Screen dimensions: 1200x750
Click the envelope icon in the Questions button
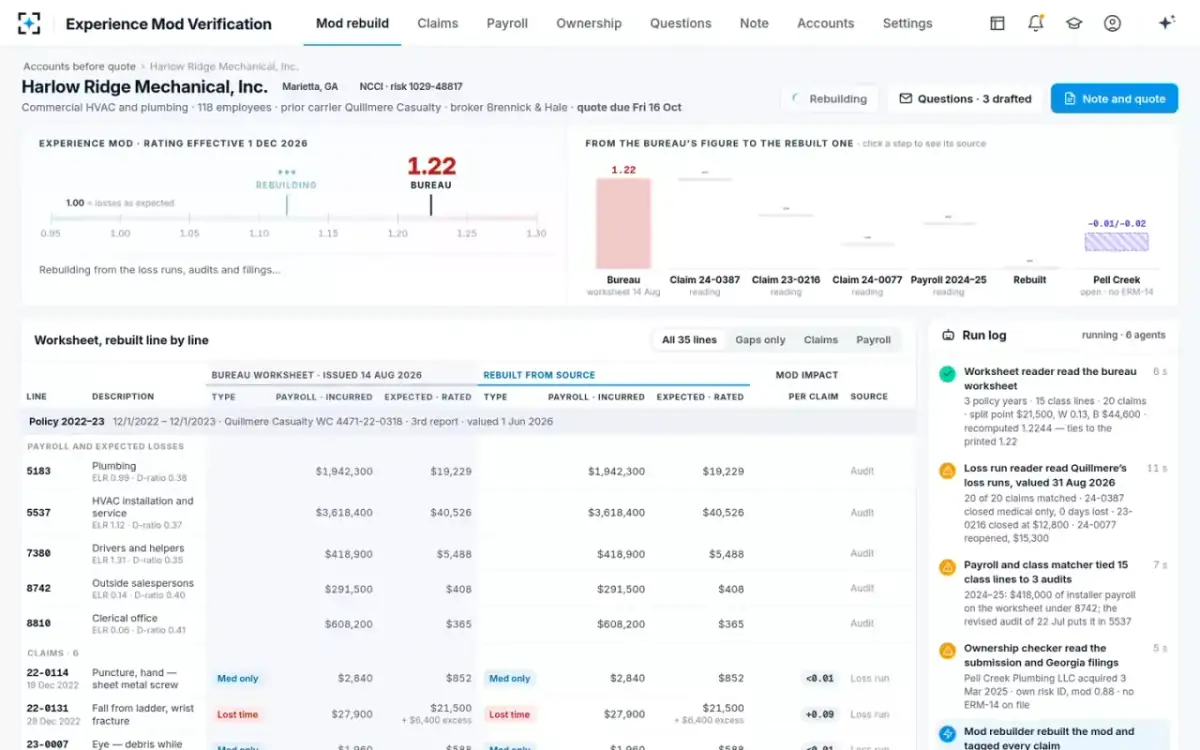tap(906, 99)
